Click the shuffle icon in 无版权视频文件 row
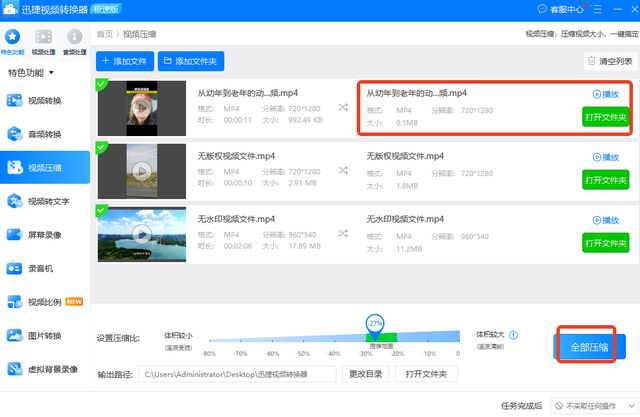Viewport: 640px width, 417px height. tap(343, 170)
